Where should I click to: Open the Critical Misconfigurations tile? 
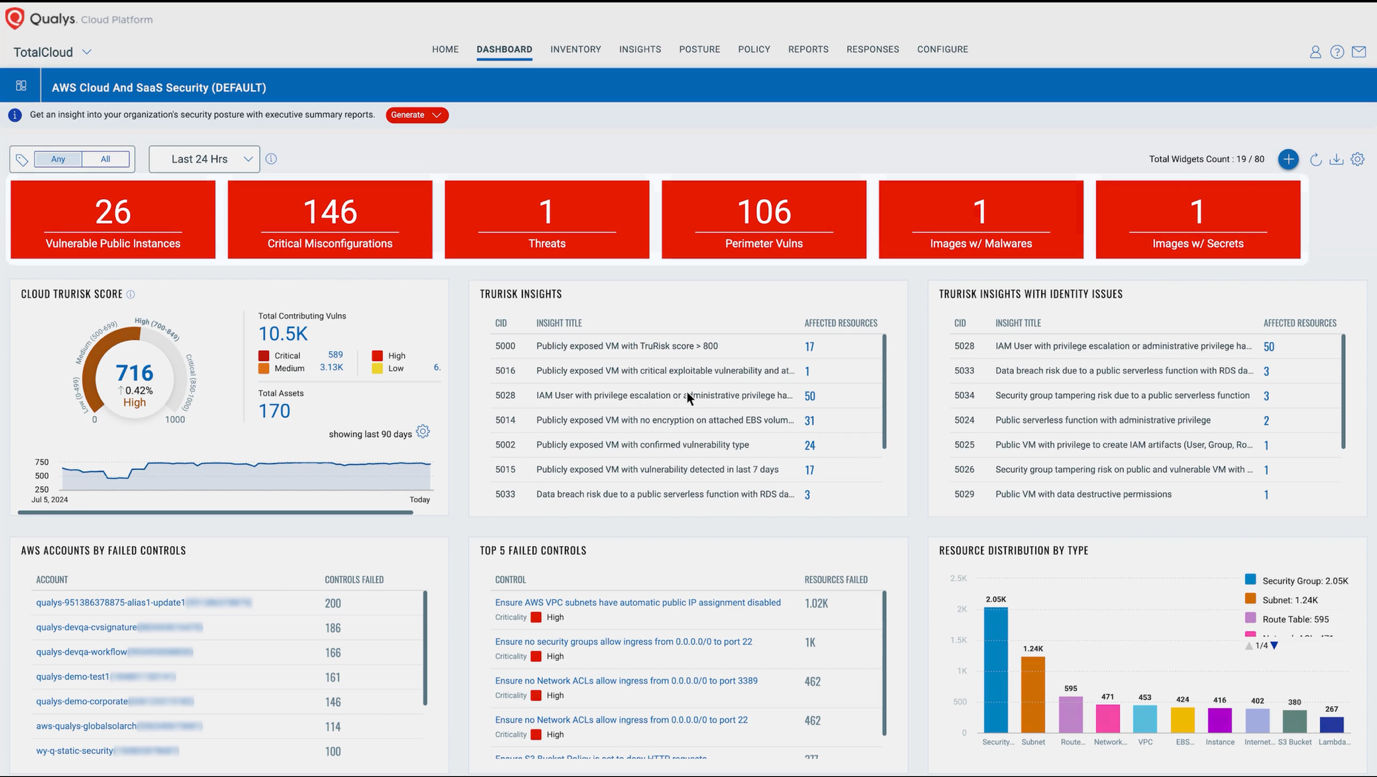point(330,220)
